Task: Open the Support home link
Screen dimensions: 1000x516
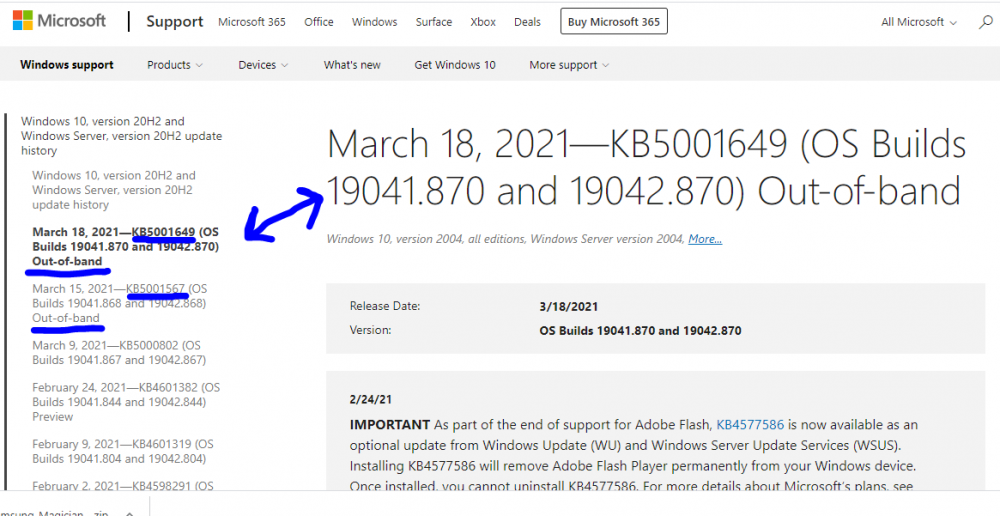Action: point(175,22)
